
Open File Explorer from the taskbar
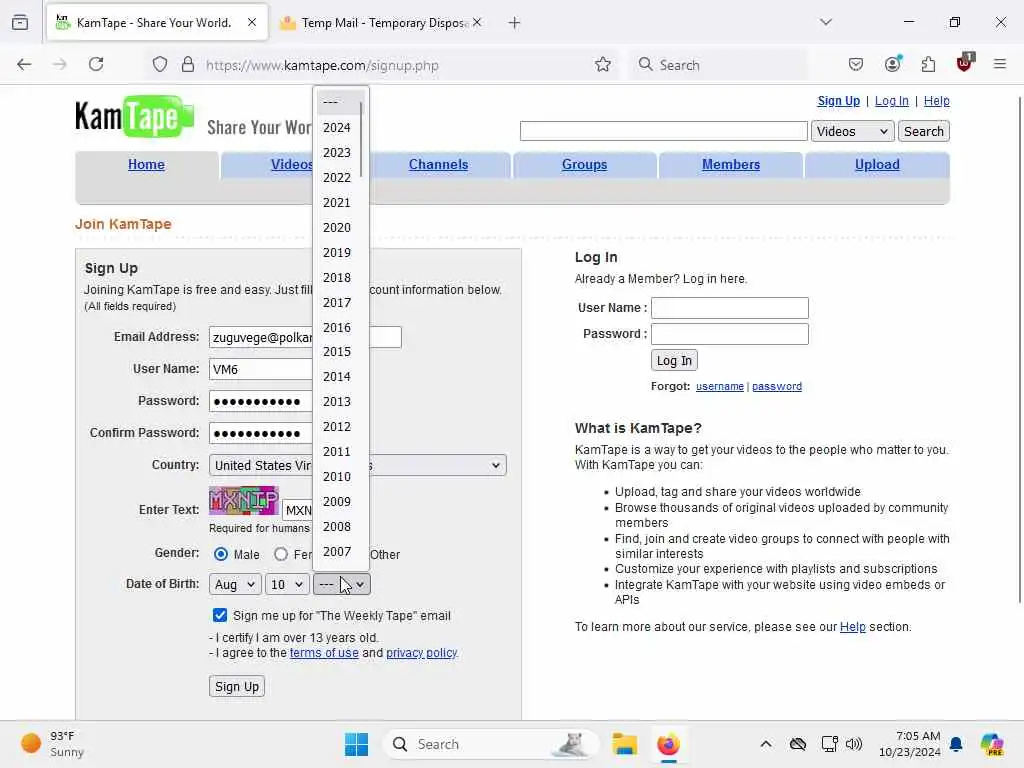point(624,744)
